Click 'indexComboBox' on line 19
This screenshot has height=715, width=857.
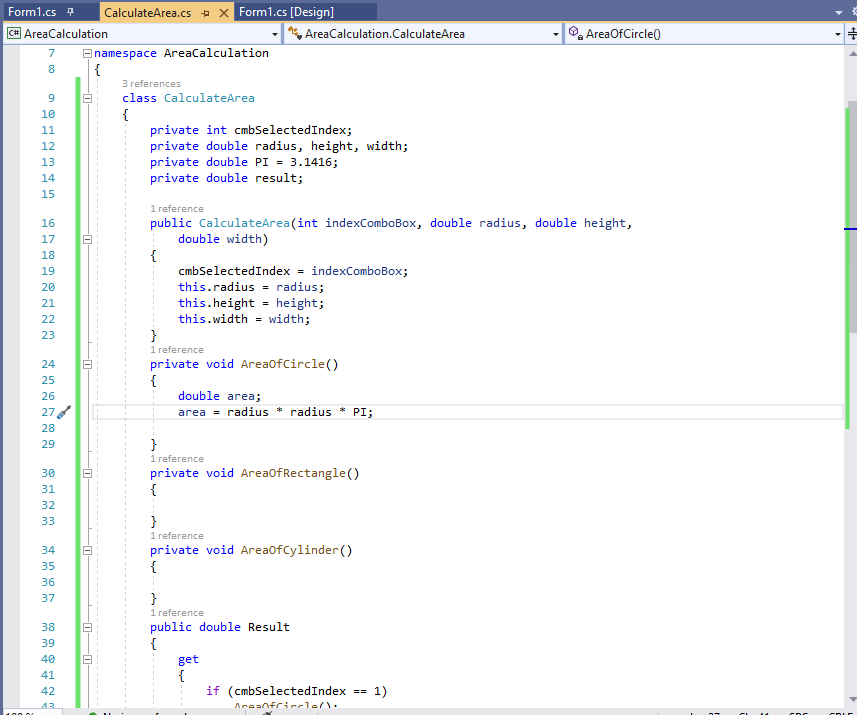click(x=356, y=271)
